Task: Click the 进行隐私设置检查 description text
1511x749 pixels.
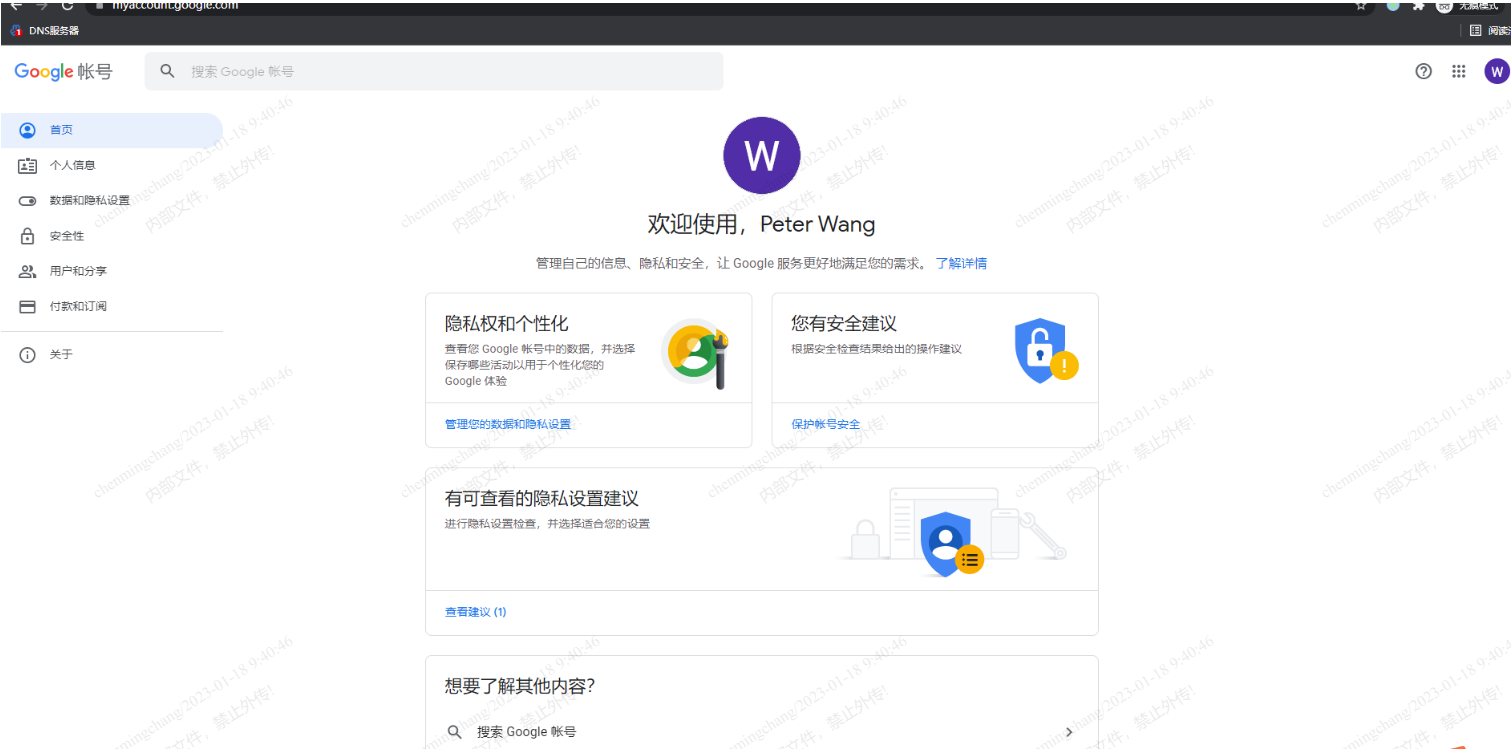Action: [x=547, y=524]
